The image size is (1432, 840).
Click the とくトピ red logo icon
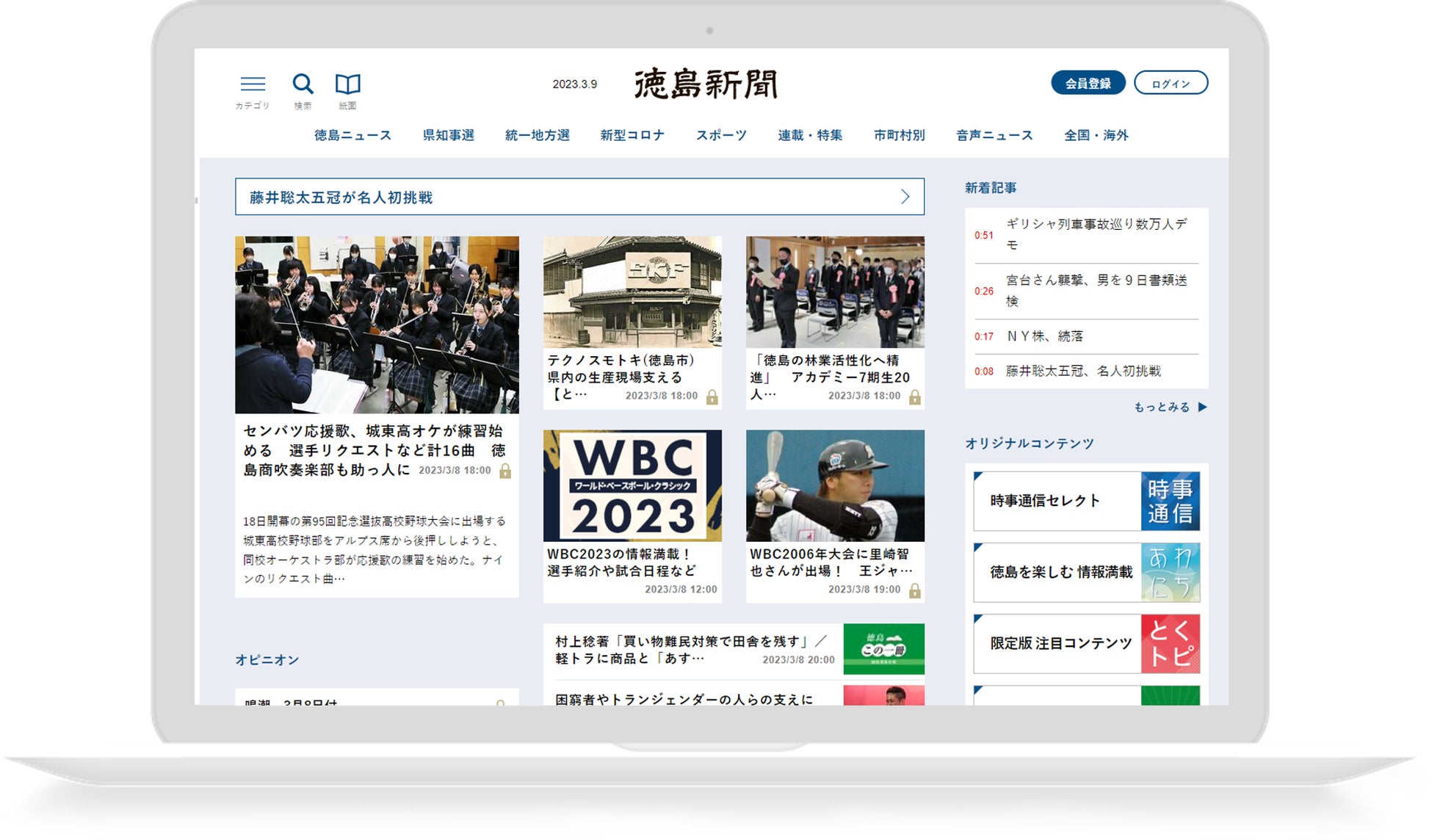1170,643
